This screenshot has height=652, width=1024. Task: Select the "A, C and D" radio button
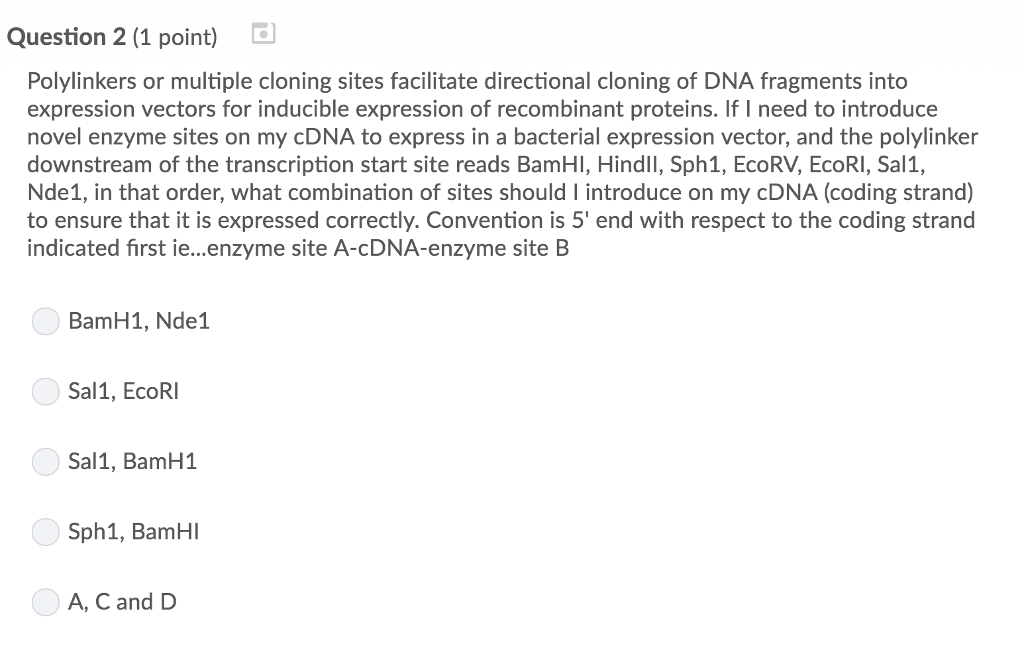(x=46, y=601)
